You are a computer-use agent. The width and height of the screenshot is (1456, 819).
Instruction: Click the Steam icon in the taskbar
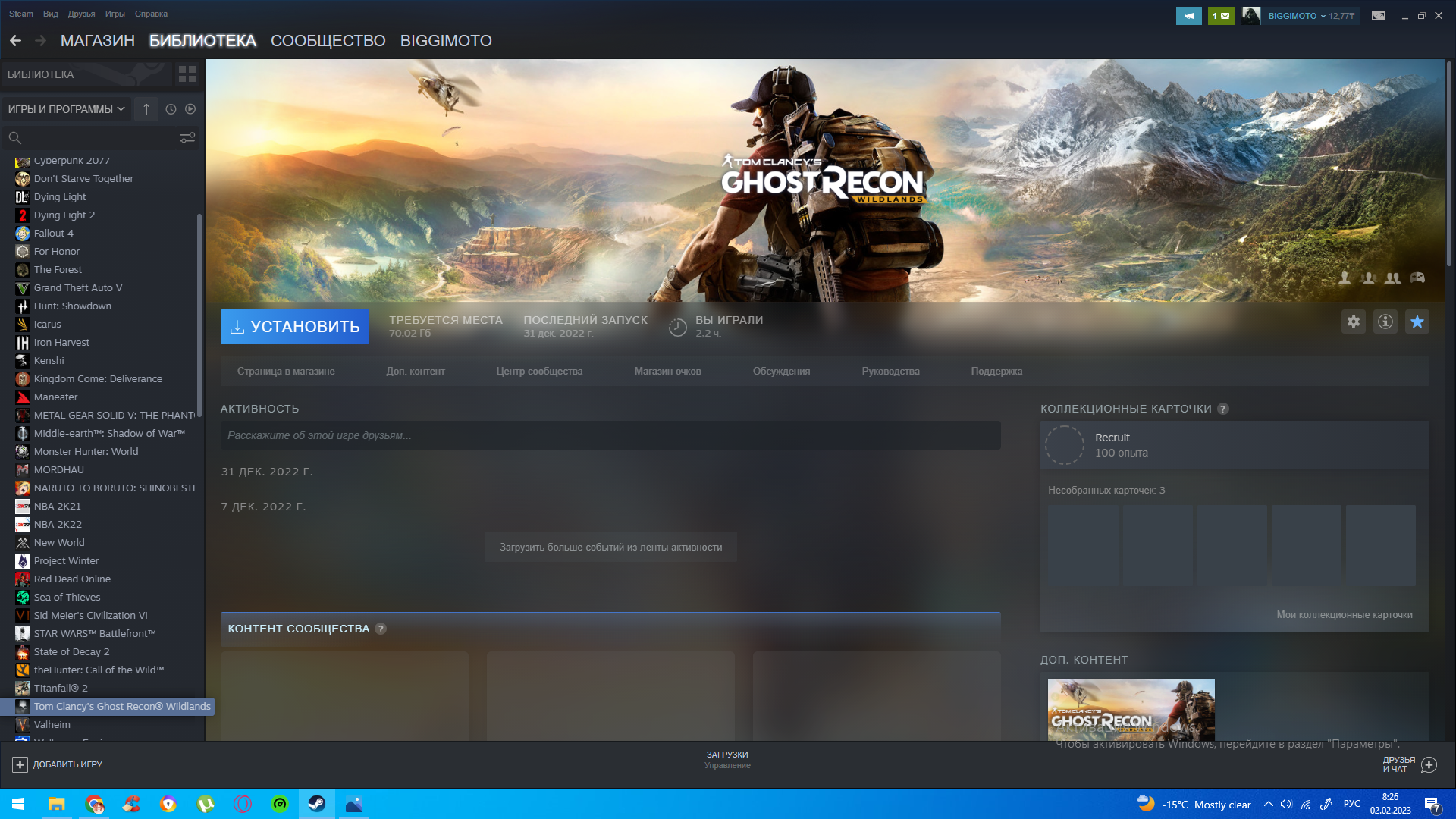(317, 804)
